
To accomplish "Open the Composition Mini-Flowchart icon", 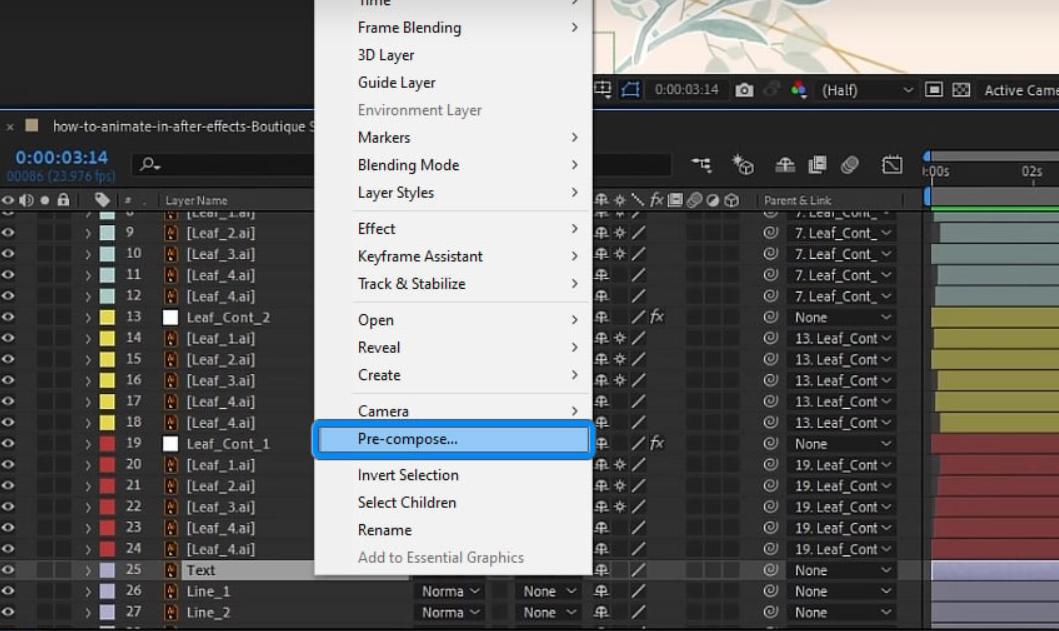I will [x=702, y=164].
